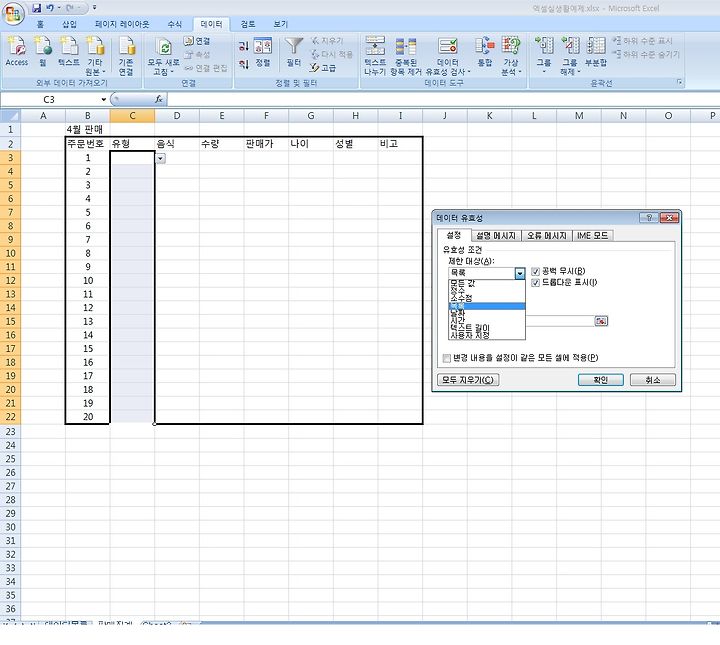Toggle the in-cell dropdown (드롭다운 표시) checkbox
The image size is (720, 645).
(535, 283)
